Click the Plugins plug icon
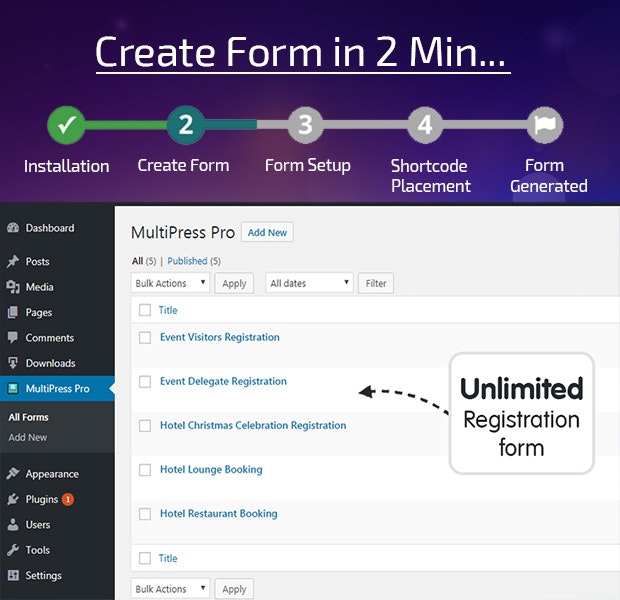Screen dimensions: 620x600 (13, 499)
